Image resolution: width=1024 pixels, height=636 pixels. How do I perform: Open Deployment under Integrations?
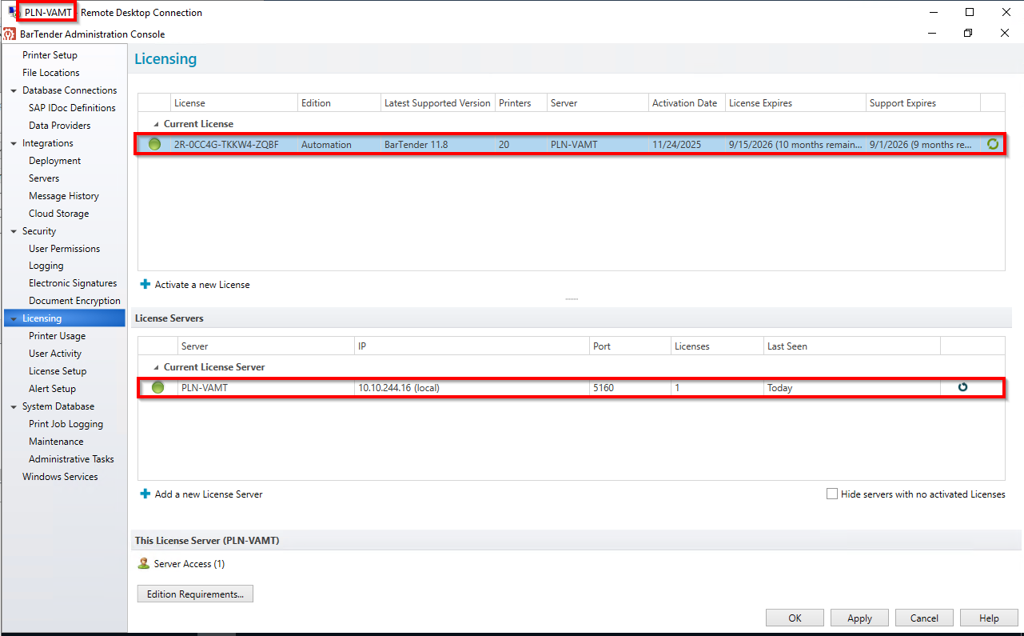coord(55,161)
